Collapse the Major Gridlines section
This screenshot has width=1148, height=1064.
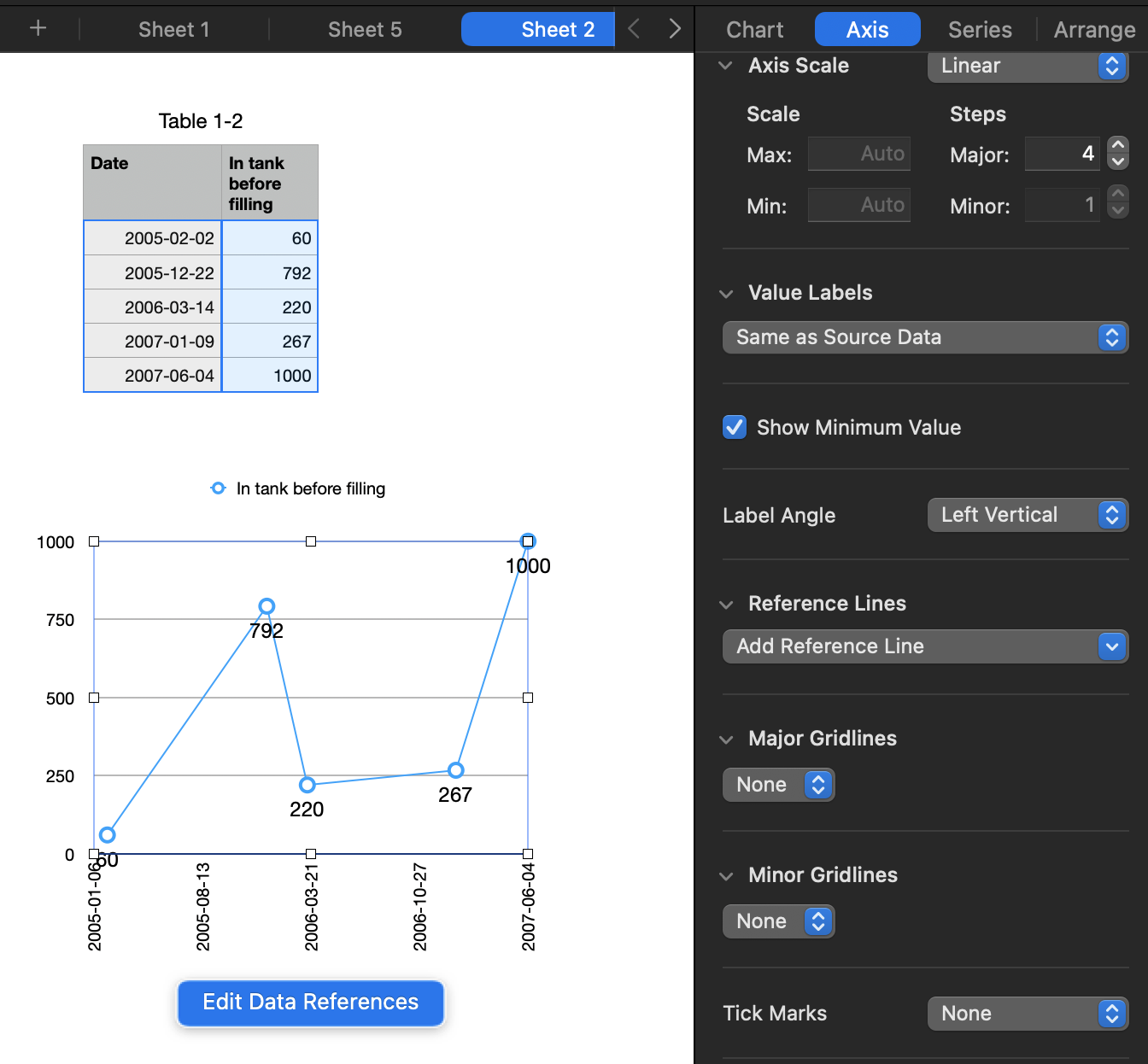pyautogui.click(x=726, y=740)
